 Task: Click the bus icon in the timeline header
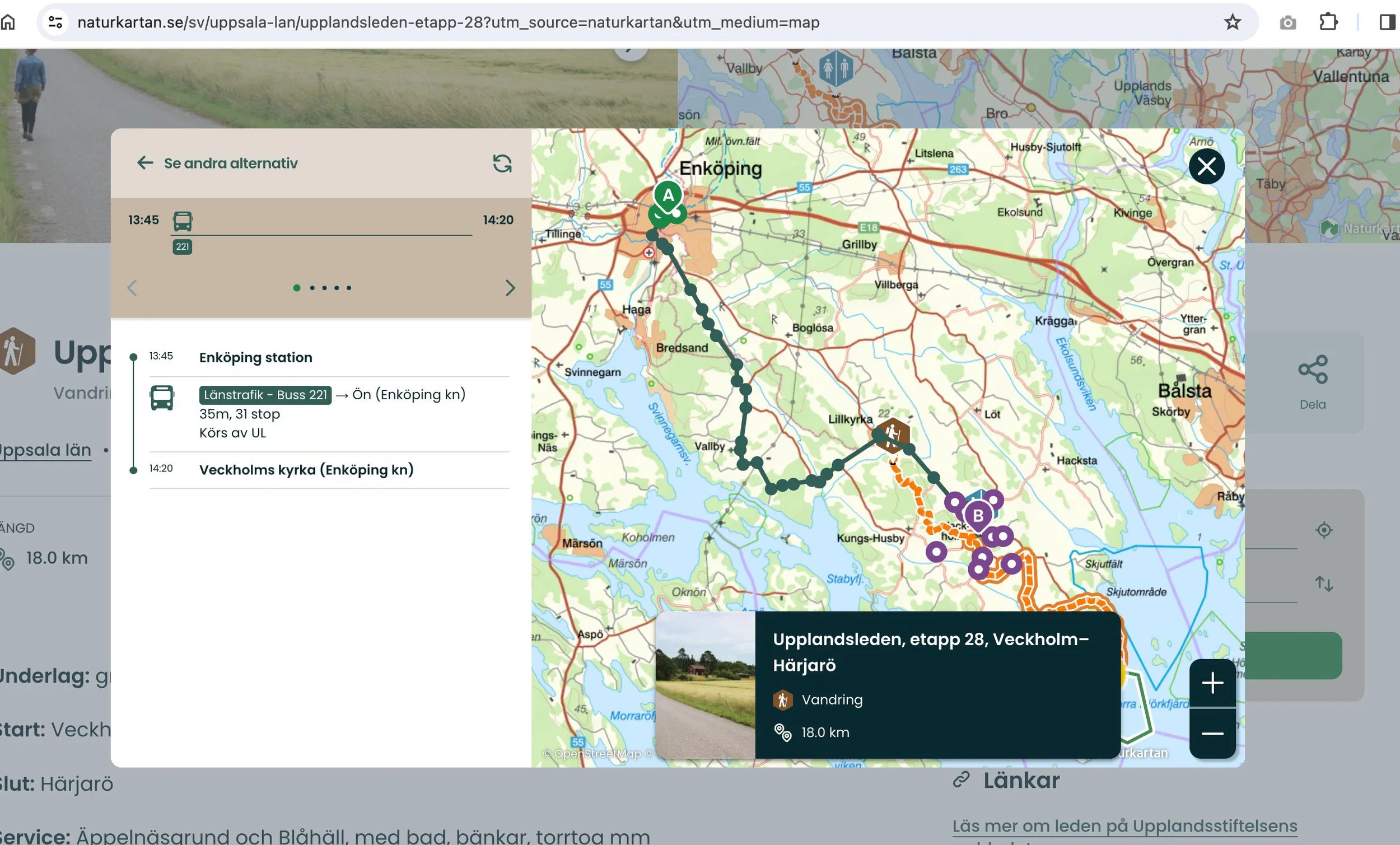tap(183, 221)
